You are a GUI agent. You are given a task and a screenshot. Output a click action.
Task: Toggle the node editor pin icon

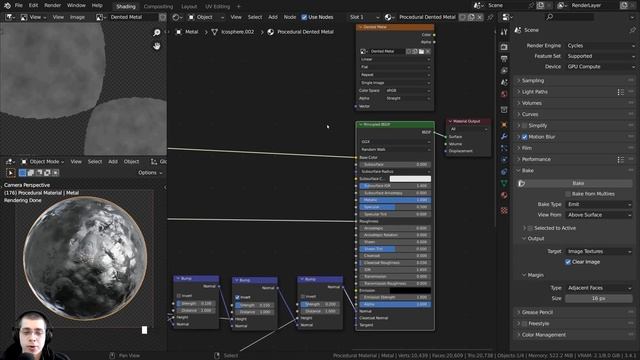pyautogui.click(x=490, y=17)
